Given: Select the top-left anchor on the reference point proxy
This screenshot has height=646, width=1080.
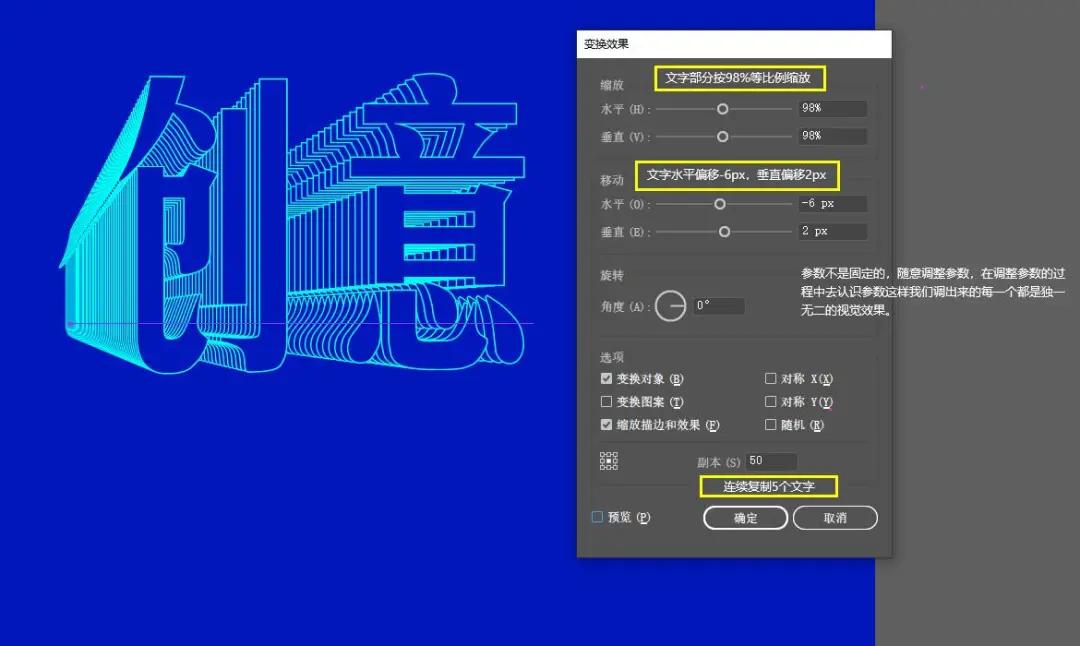Looking at the screenshot, I should (x=602, y=454).
